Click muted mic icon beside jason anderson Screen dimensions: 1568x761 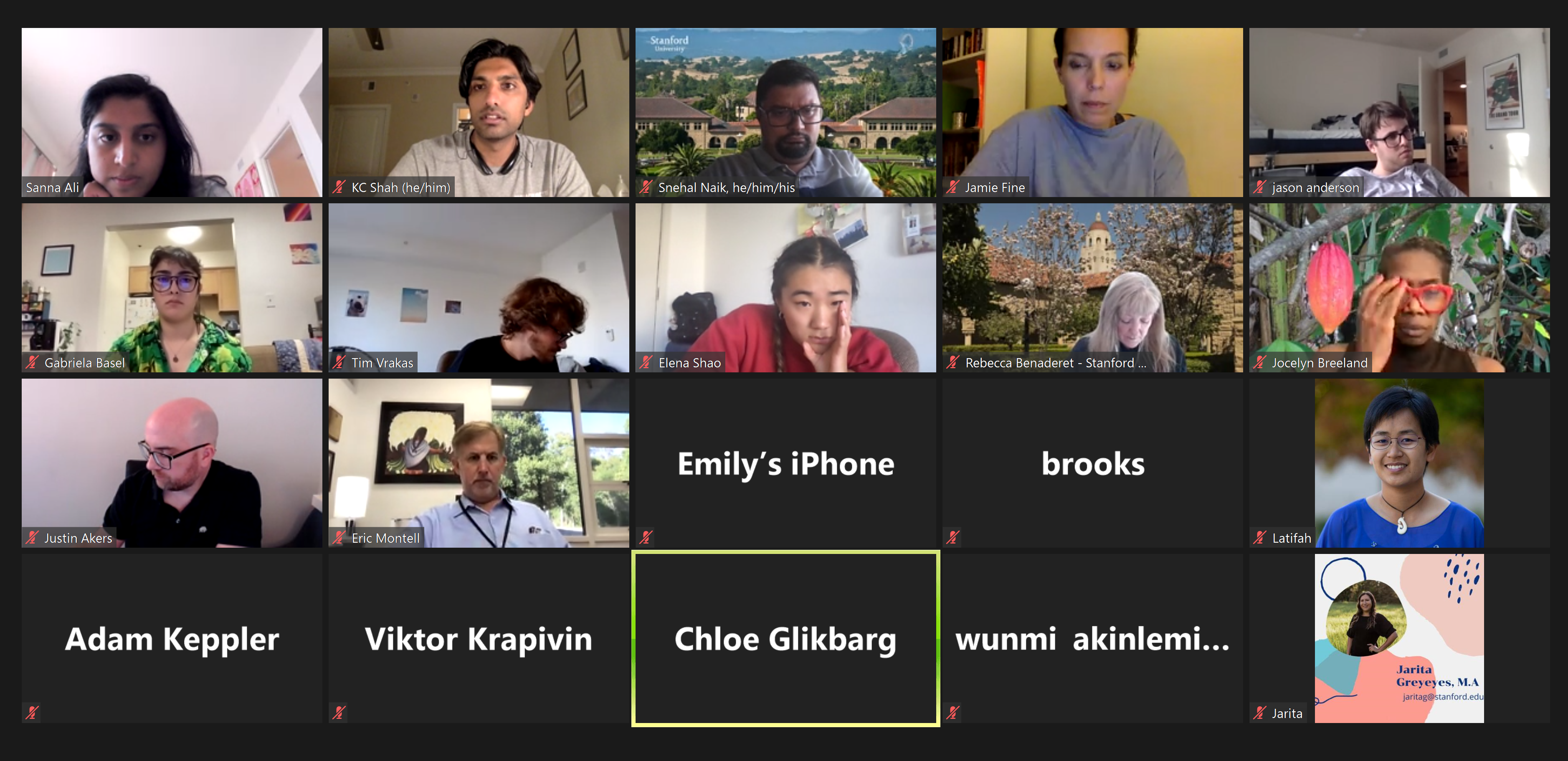(x=1259, y=187)
